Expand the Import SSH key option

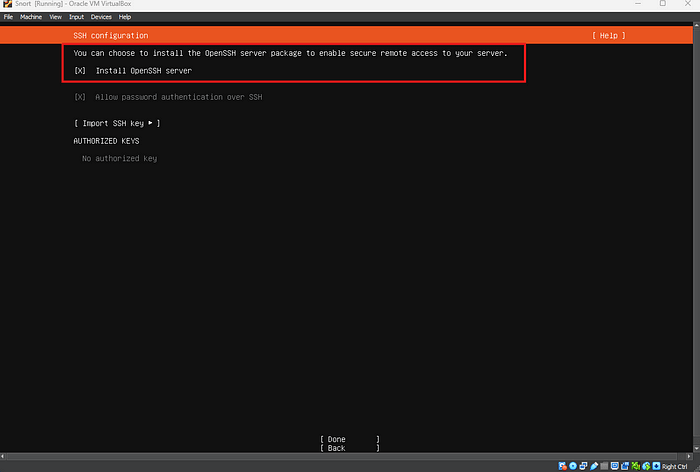[117, 123]
